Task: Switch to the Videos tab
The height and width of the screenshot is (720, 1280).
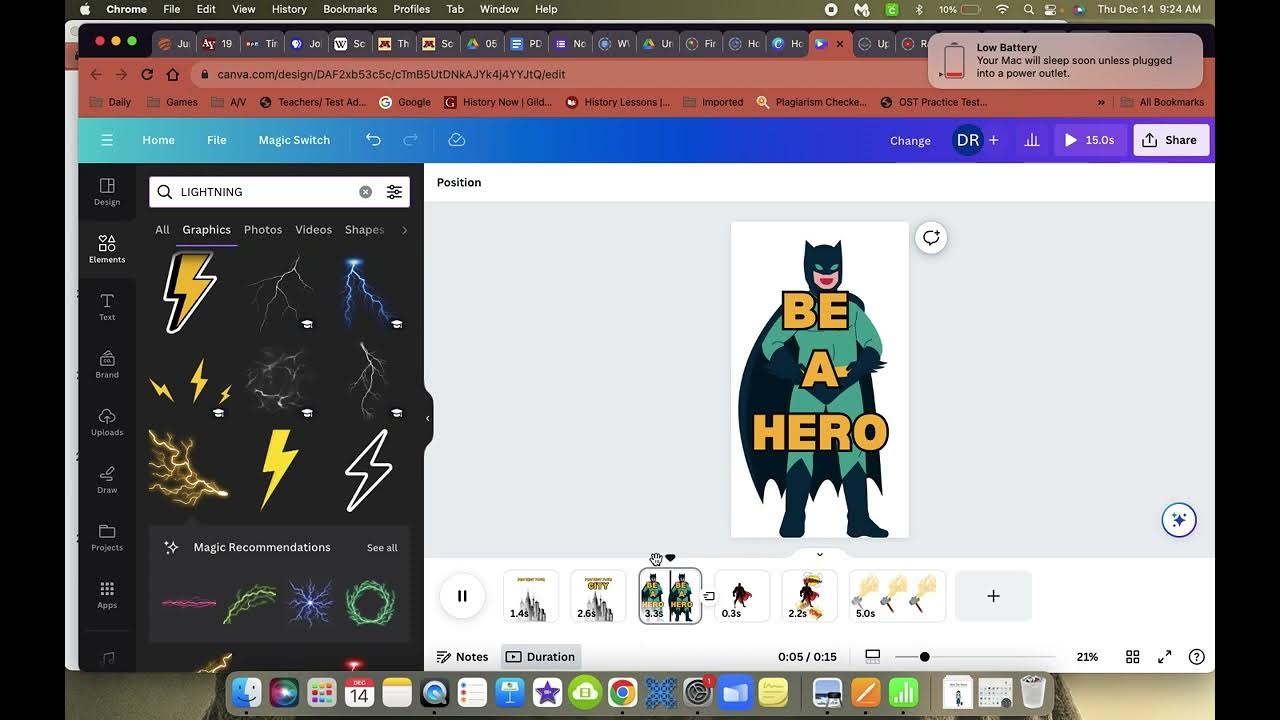Action: click(313, 230)
